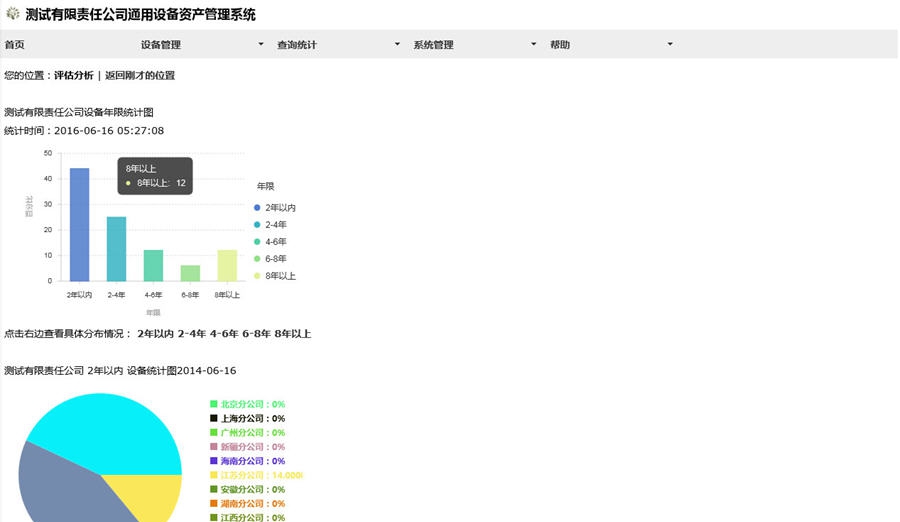The height and width of the screenshot is (522, 900).
Task: Toggle the 2-4年 legend entry
Action: 270,225
